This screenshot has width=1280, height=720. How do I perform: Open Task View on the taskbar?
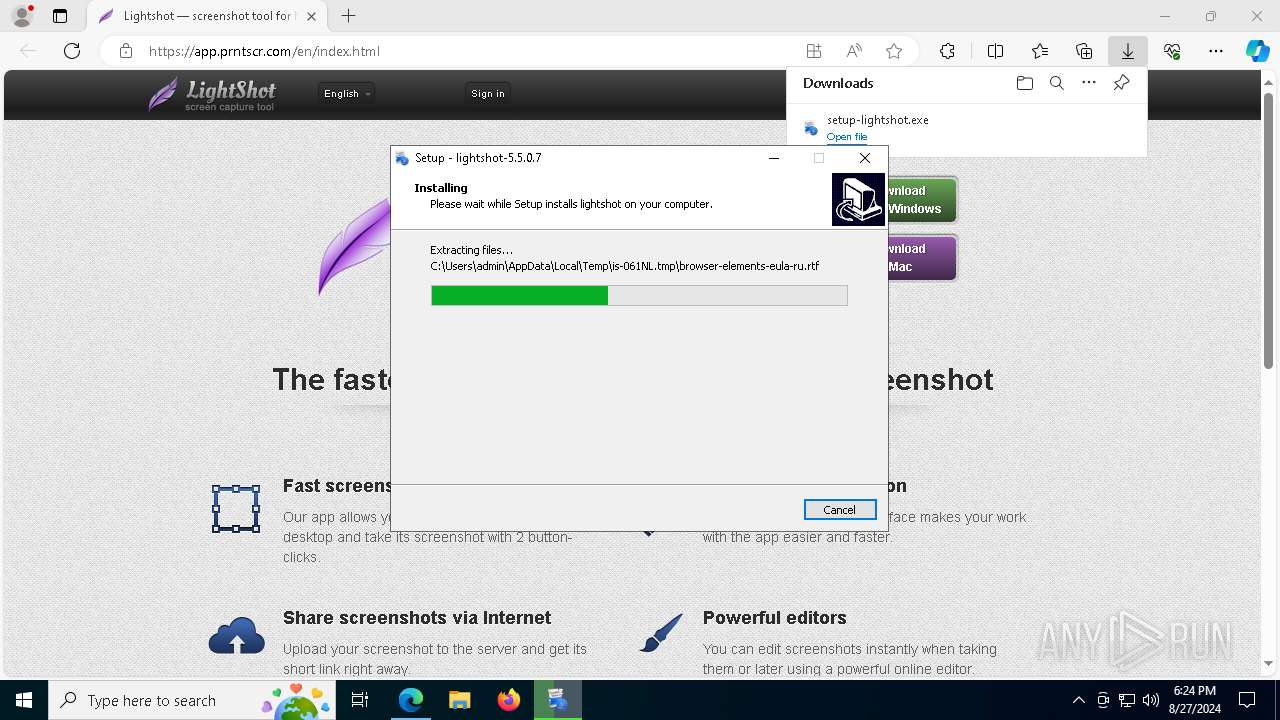coord(361,700)
